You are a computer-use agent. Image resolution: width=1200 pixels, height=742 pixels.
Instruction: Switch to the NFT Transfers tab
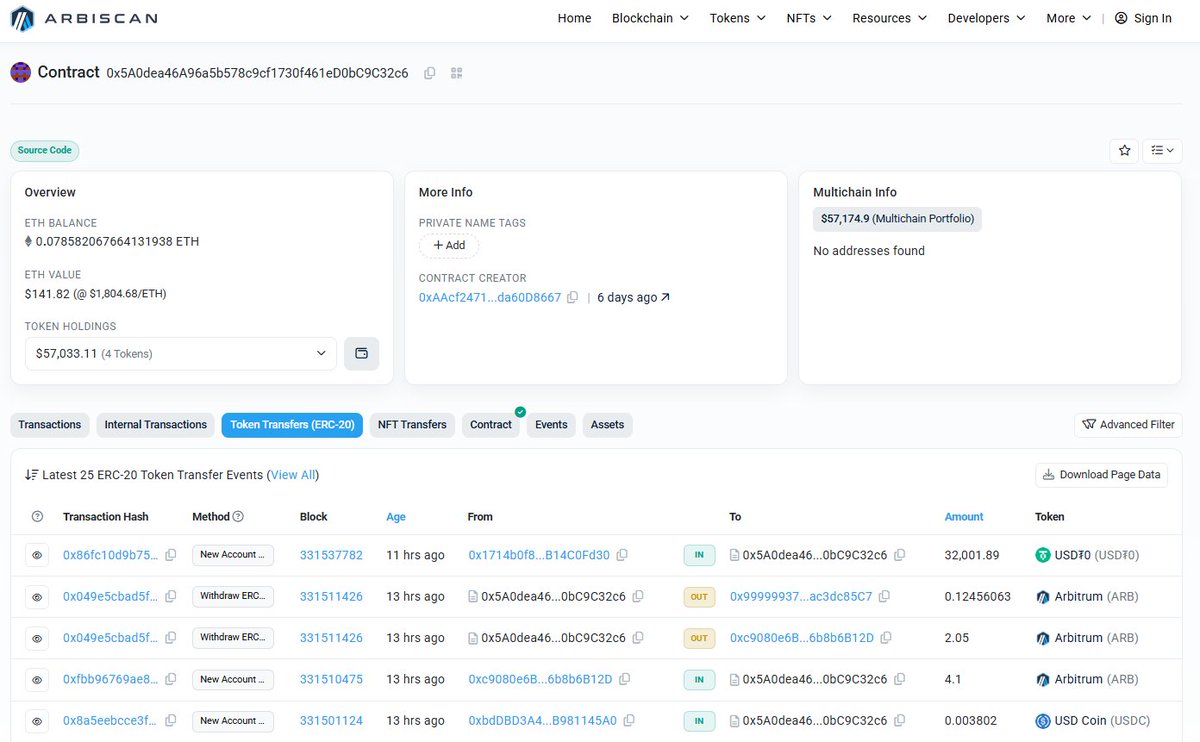(412, 425)
